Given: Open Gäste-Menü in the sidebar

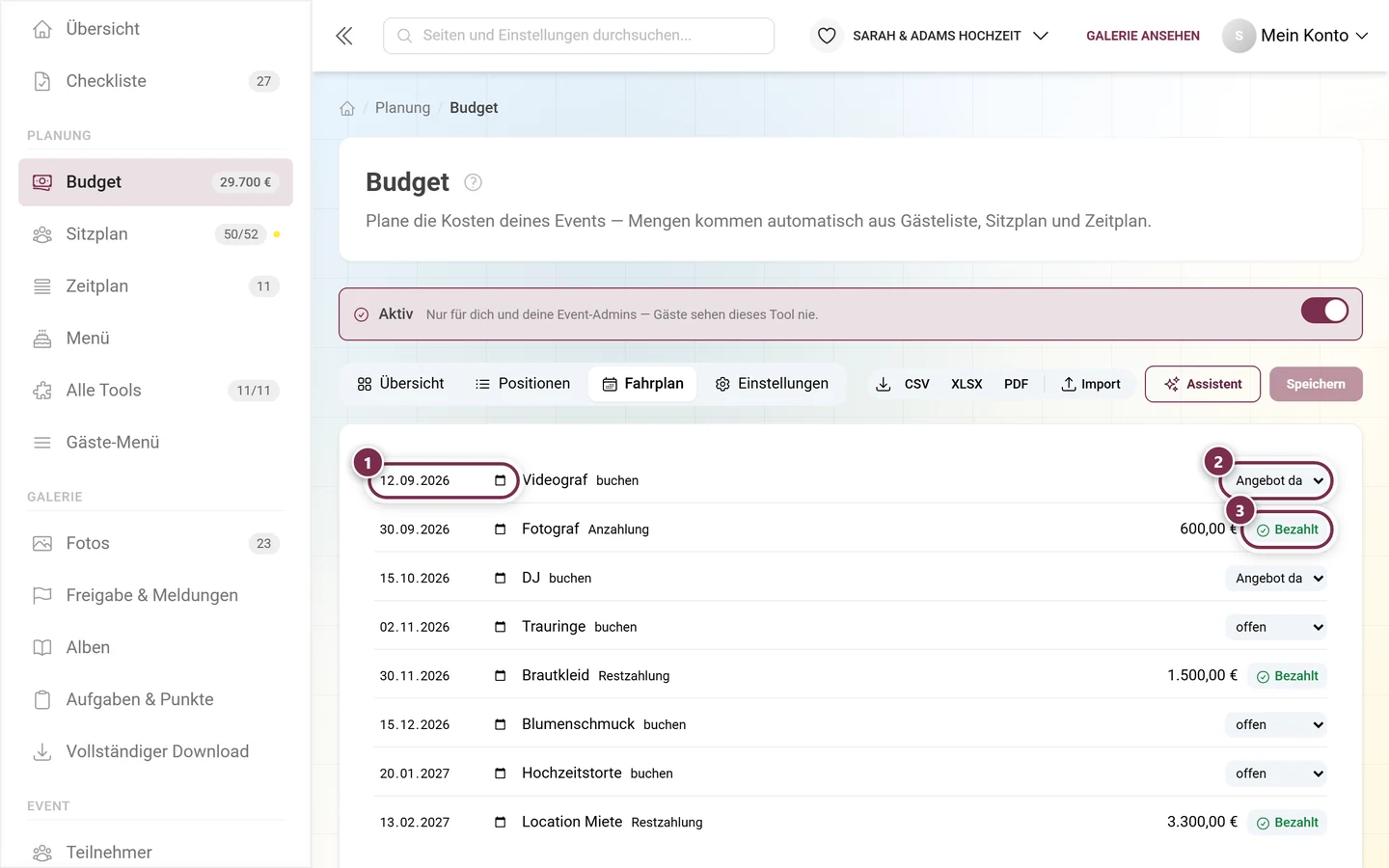Looking at the screenshot, I should click(155, 443).
